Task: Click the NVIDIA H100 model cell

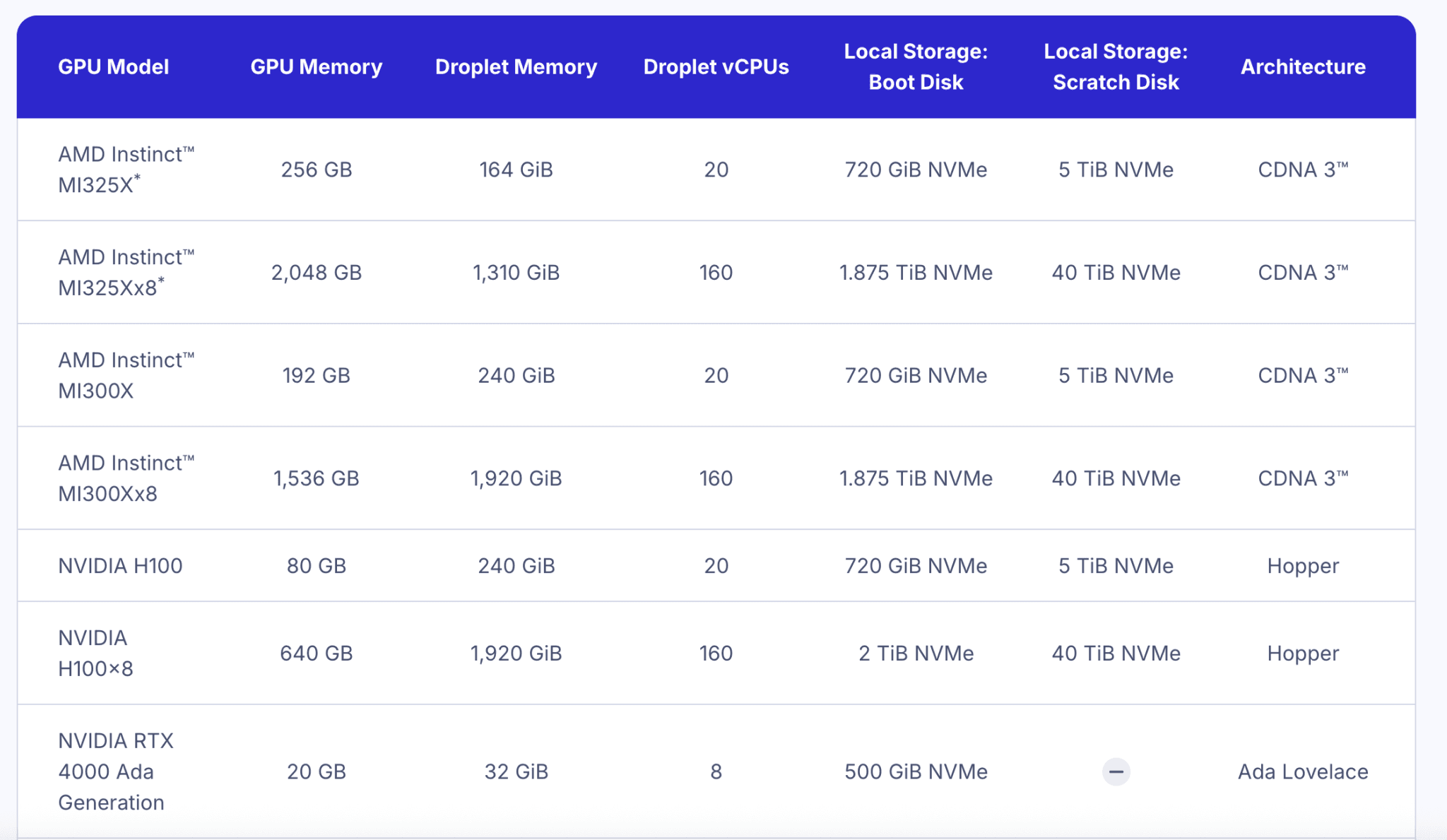Action: click(x=120, y=566)
